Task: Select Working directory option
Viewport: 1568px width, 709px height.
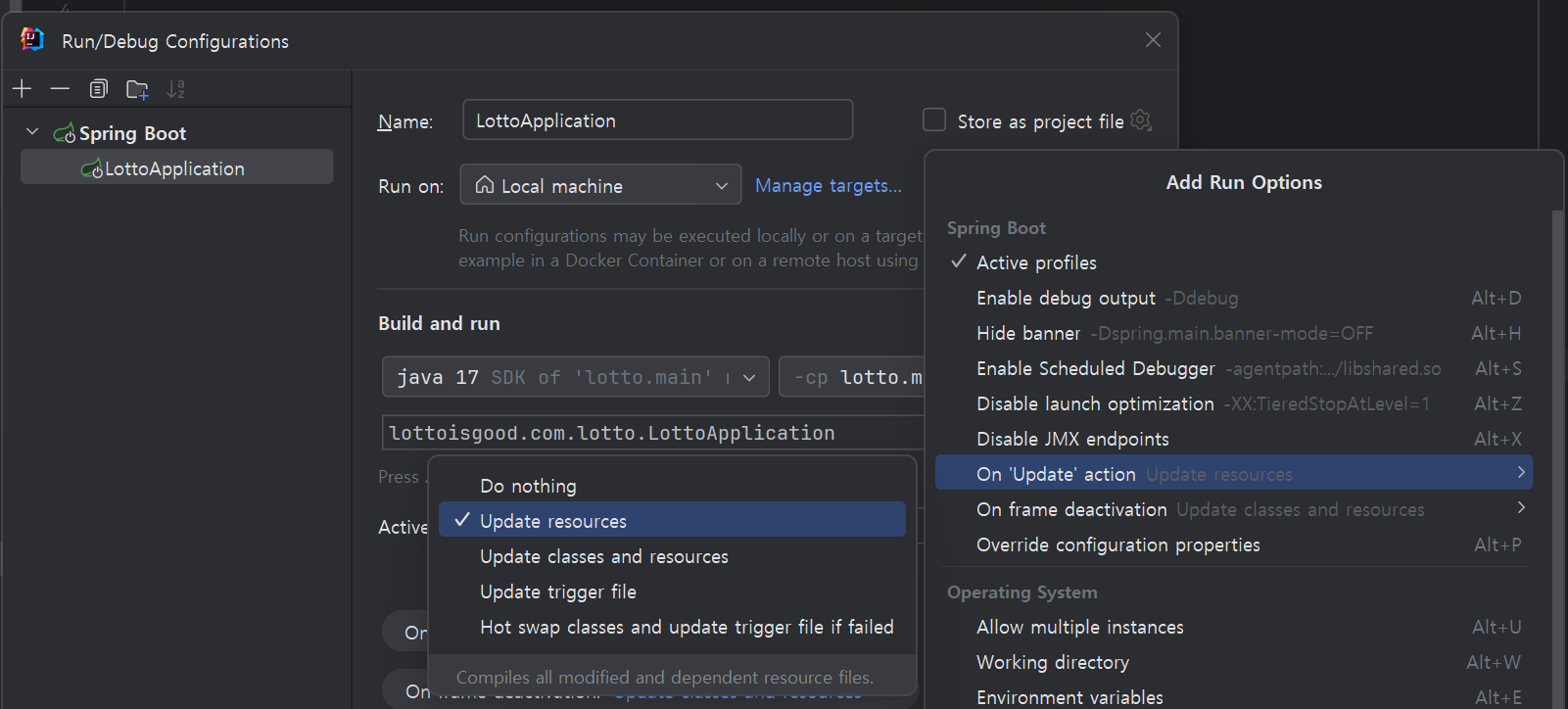Action: [x=1234, y=662]
